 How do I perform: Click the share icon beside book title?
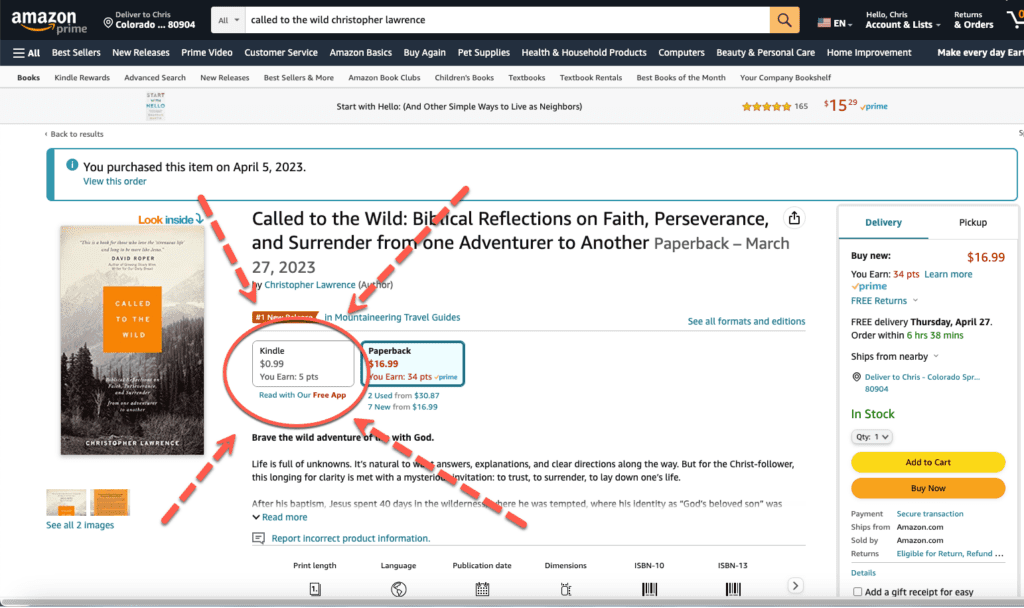point(794,218)
